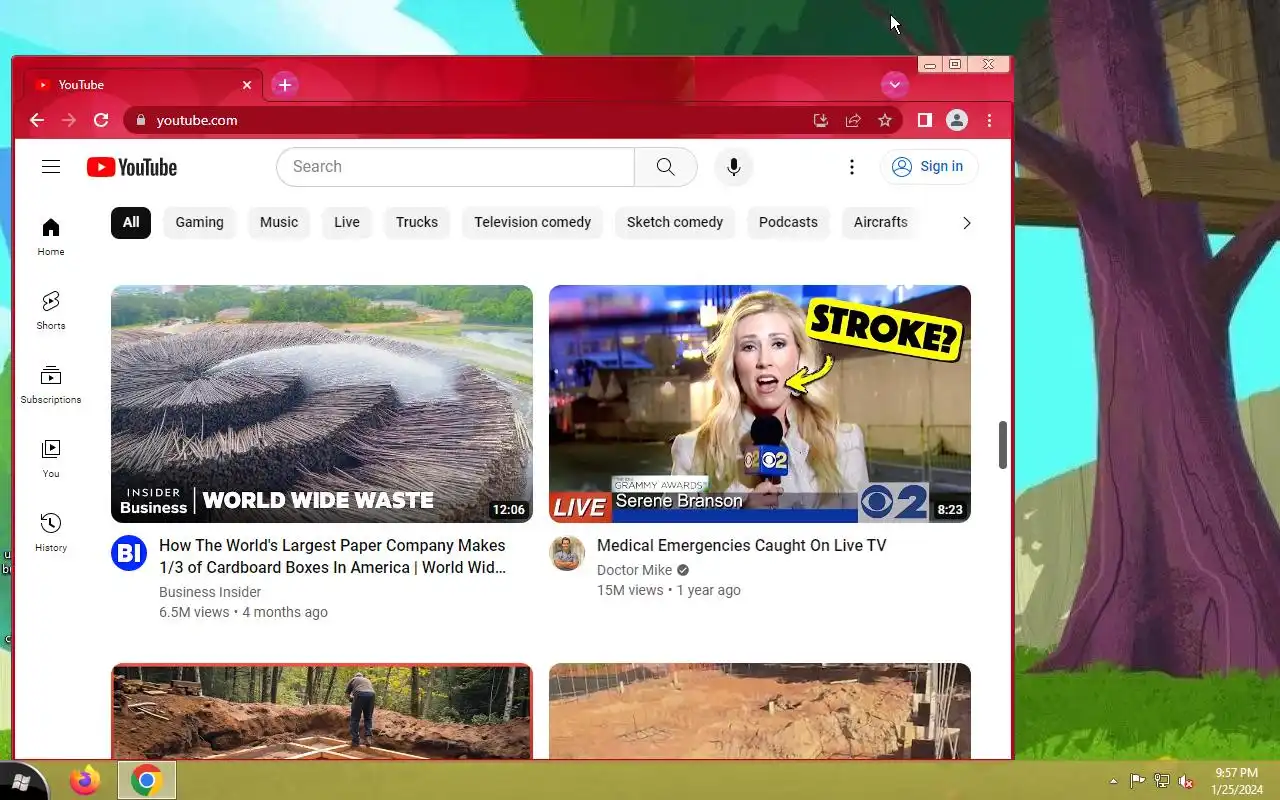The height and width of the screenshot is (800, 1280).
Task: Select the Television comedy chip
Action: pos(533,222)
